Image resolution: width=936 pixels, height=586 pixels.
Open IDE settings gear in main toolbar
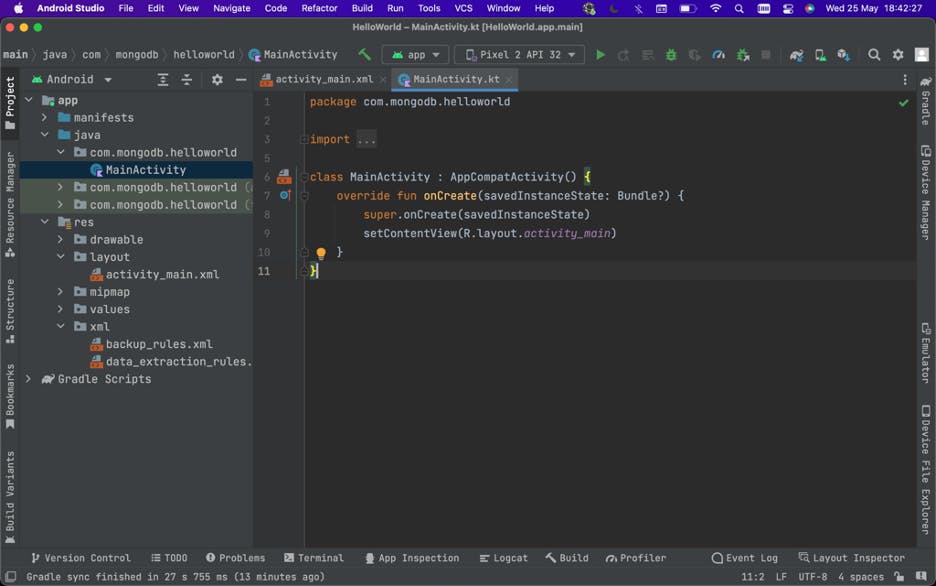pos(898,55)
